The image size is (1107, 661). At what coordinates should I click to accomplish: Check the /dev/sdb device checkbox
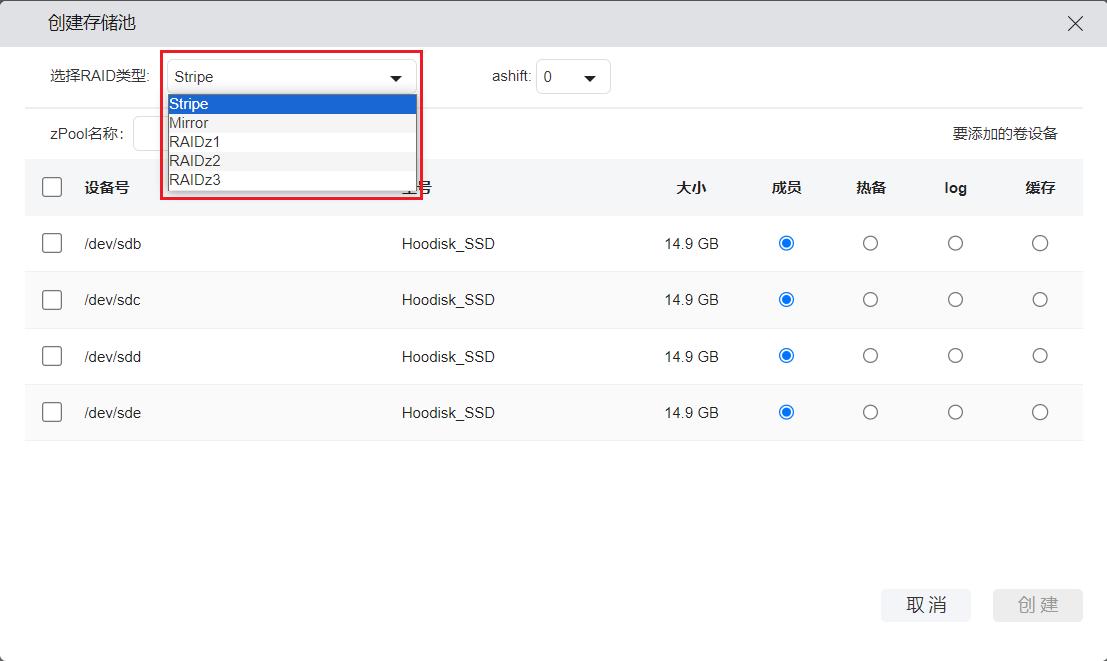click(52, 243)
